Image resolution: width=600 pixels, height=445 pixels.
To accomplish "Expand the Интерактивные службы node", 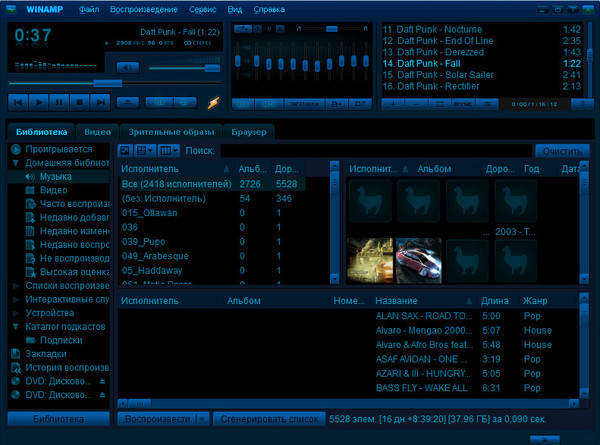I will (15, 300).
